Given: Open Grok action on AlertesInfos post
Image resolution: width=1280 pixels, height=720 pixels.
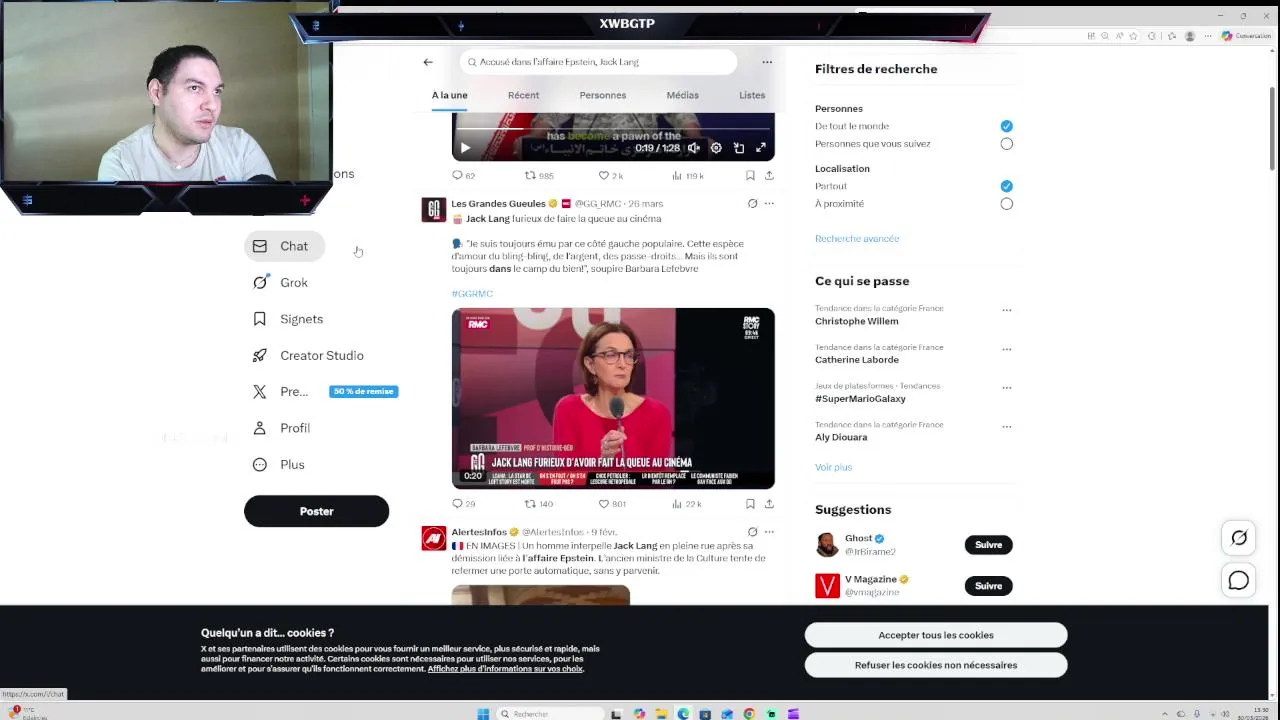Looking at the screenshot, I should (x=752, y=532).
